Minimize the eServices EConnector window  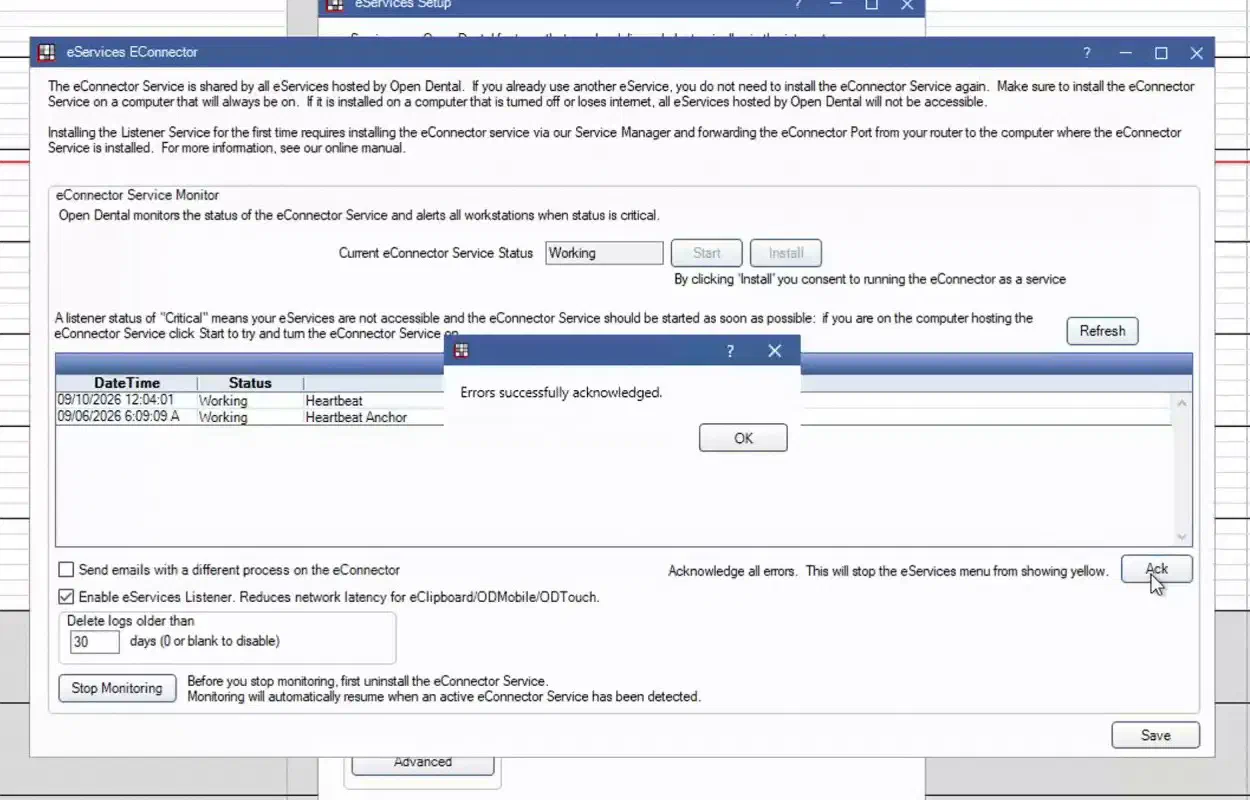[x=1125, y=53]
